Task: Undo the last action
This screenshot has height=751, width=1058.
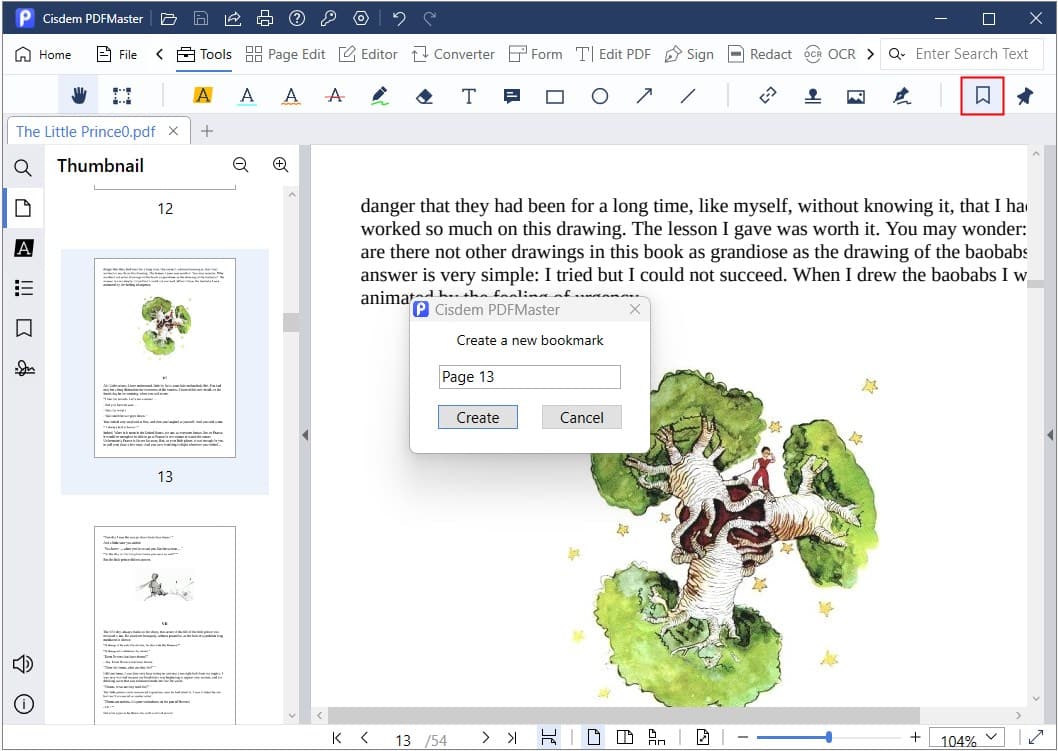Action: [x=399, y=18]
